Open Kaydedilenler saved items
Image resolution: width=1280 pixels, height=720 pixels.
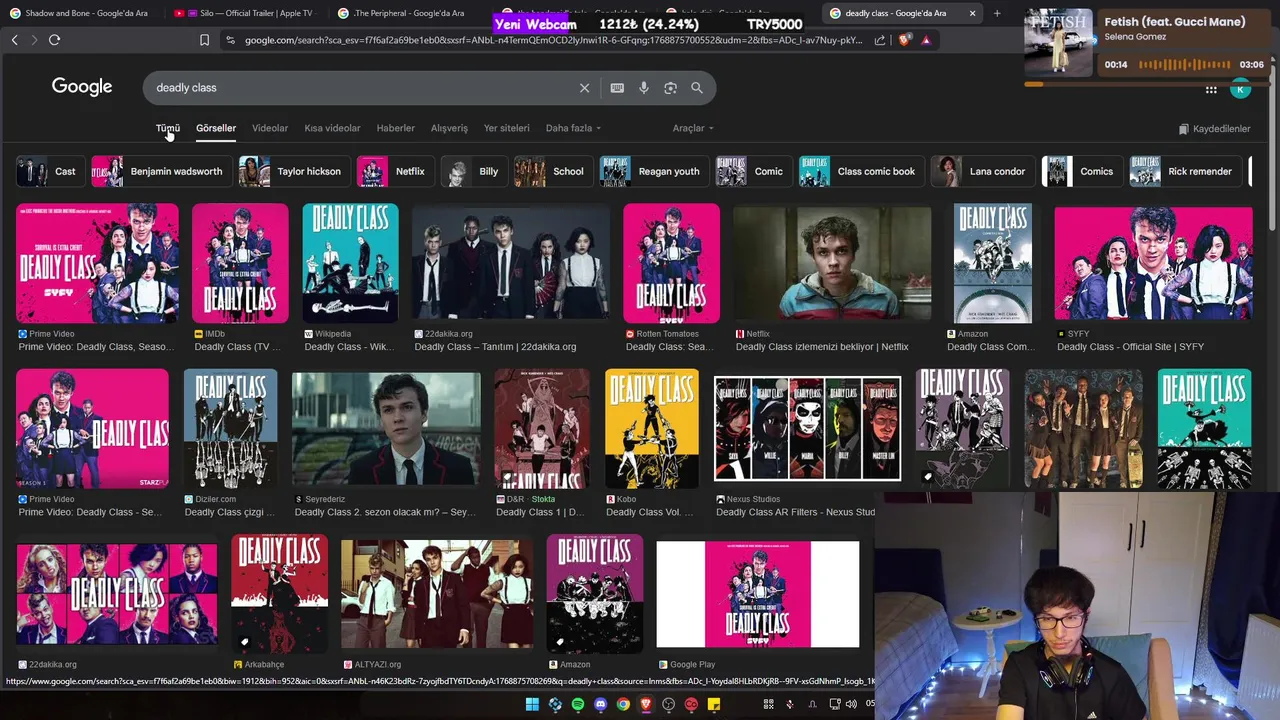coord(1214,129)
